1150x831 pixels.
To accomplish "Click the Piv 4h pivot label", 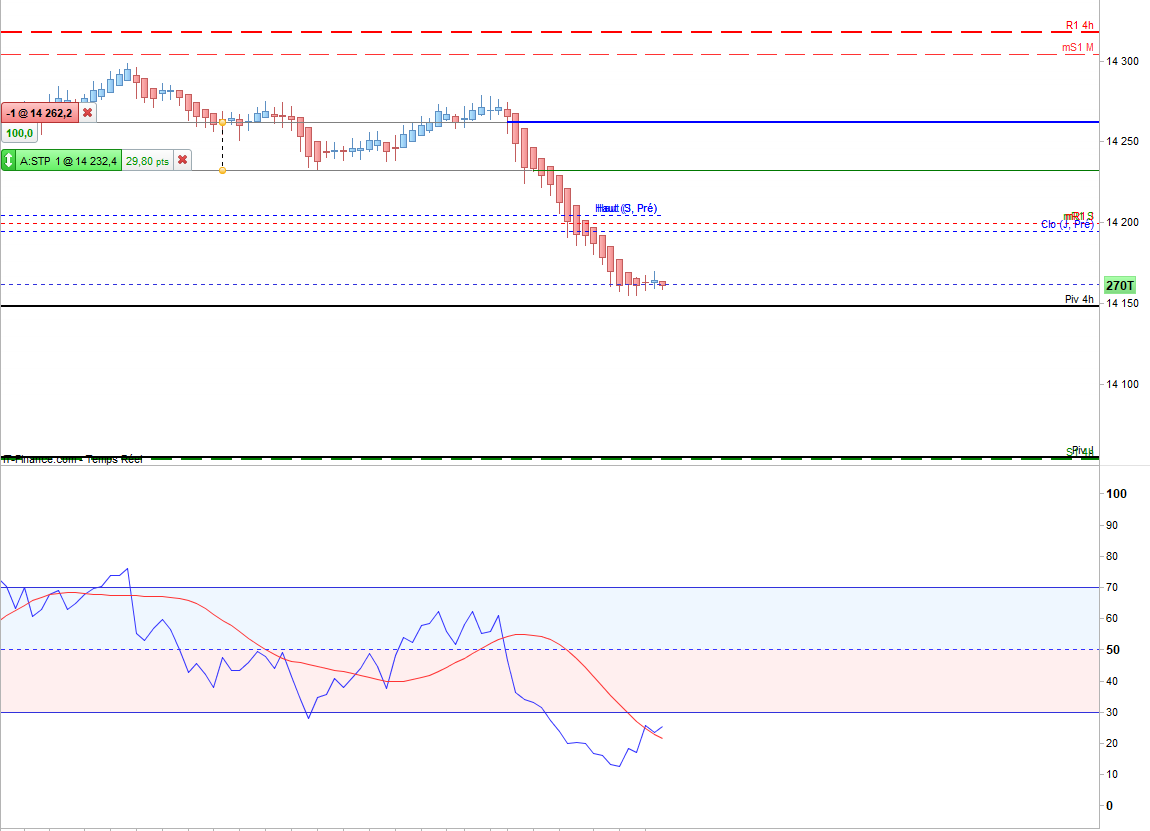I will pyautogui.click(x=1079, y=299).
